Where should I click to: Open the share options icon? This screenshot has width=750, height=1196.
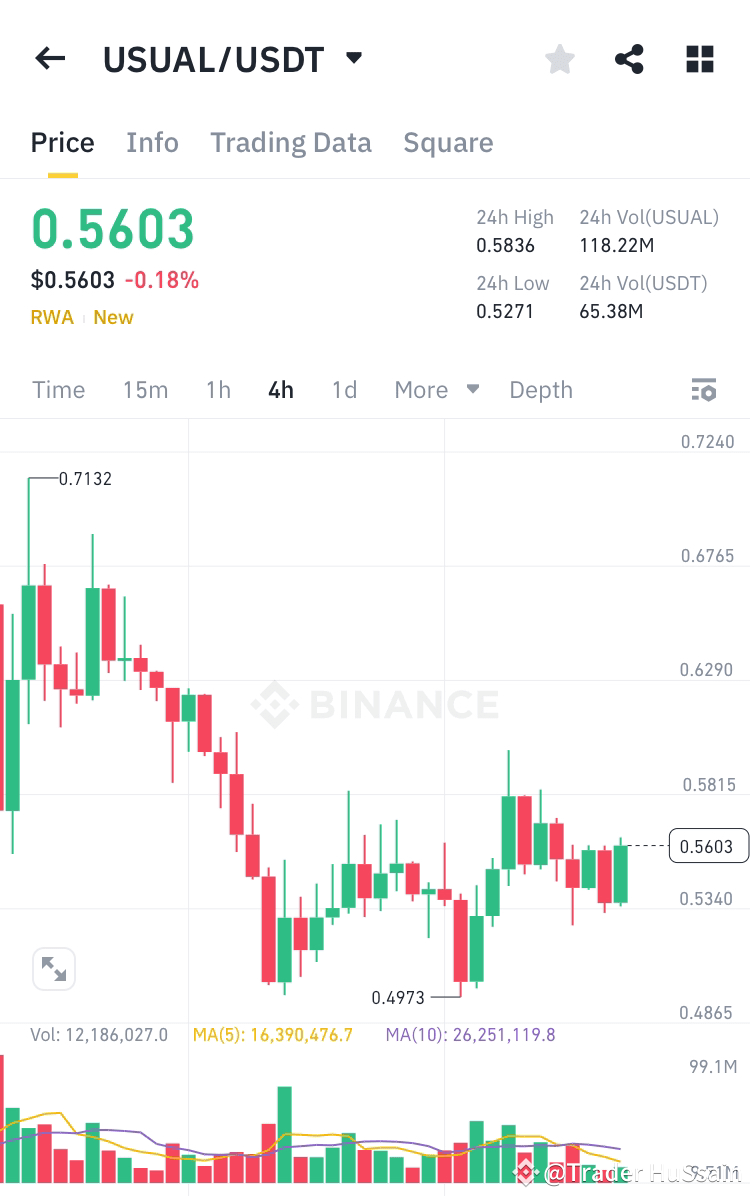629,58
